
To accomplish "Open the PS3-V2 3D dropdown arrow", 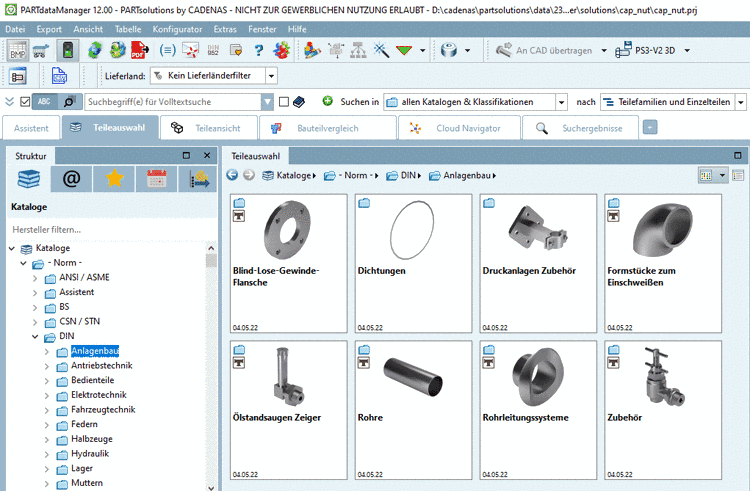I will coord(687,50).
